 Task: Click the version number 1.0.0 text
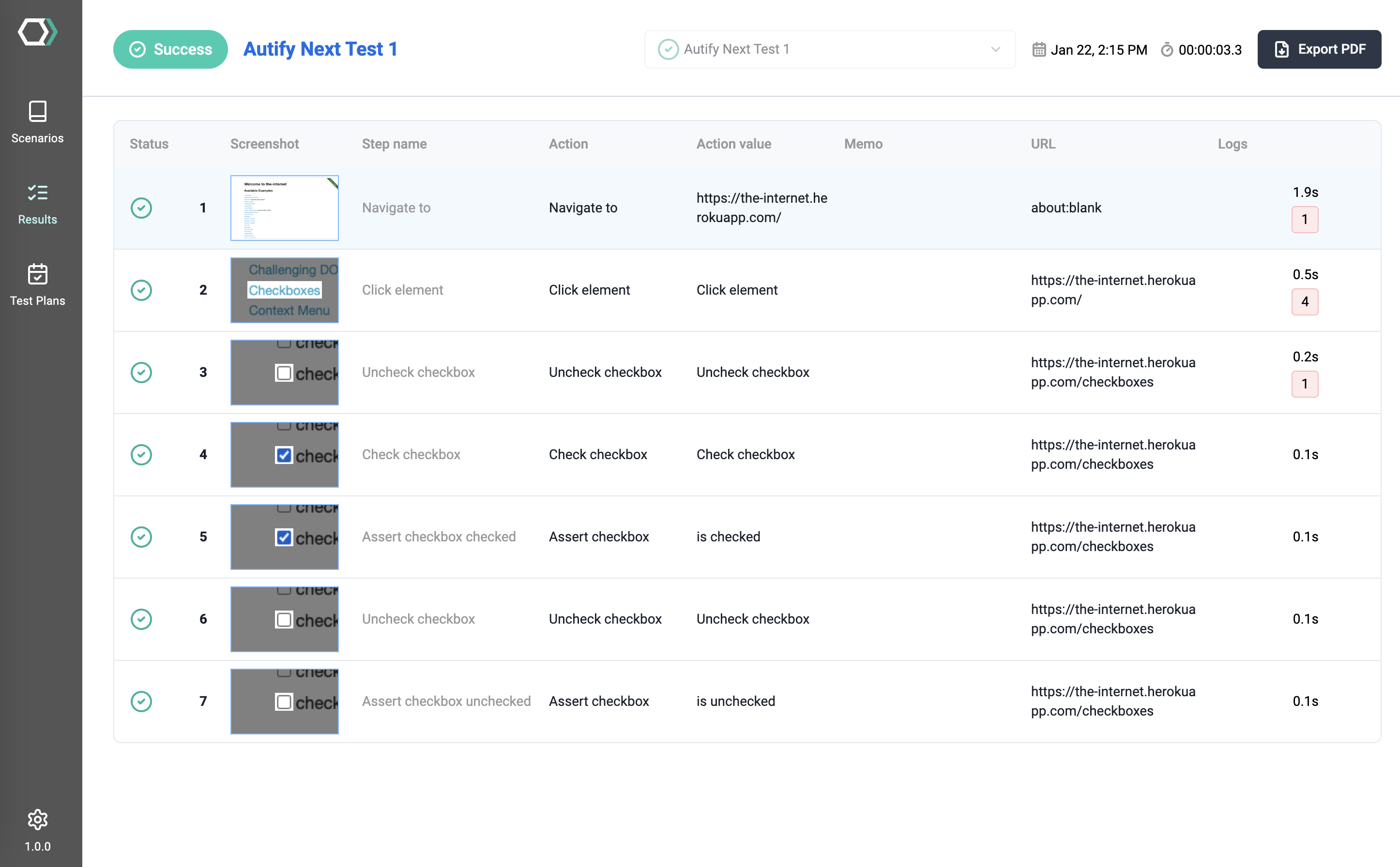tap(37, 846)
